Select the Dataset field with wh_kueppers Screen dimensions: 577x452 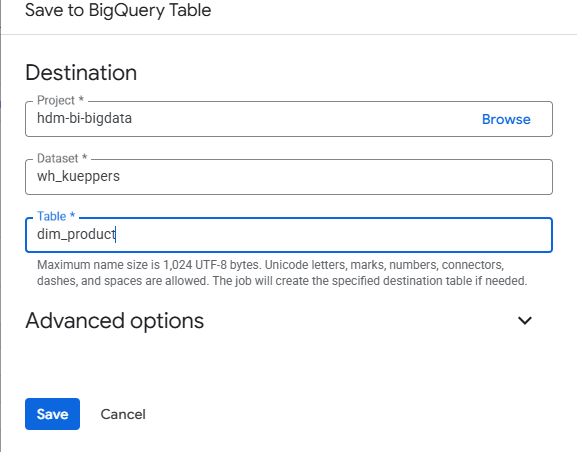click(x=289, y=177)
